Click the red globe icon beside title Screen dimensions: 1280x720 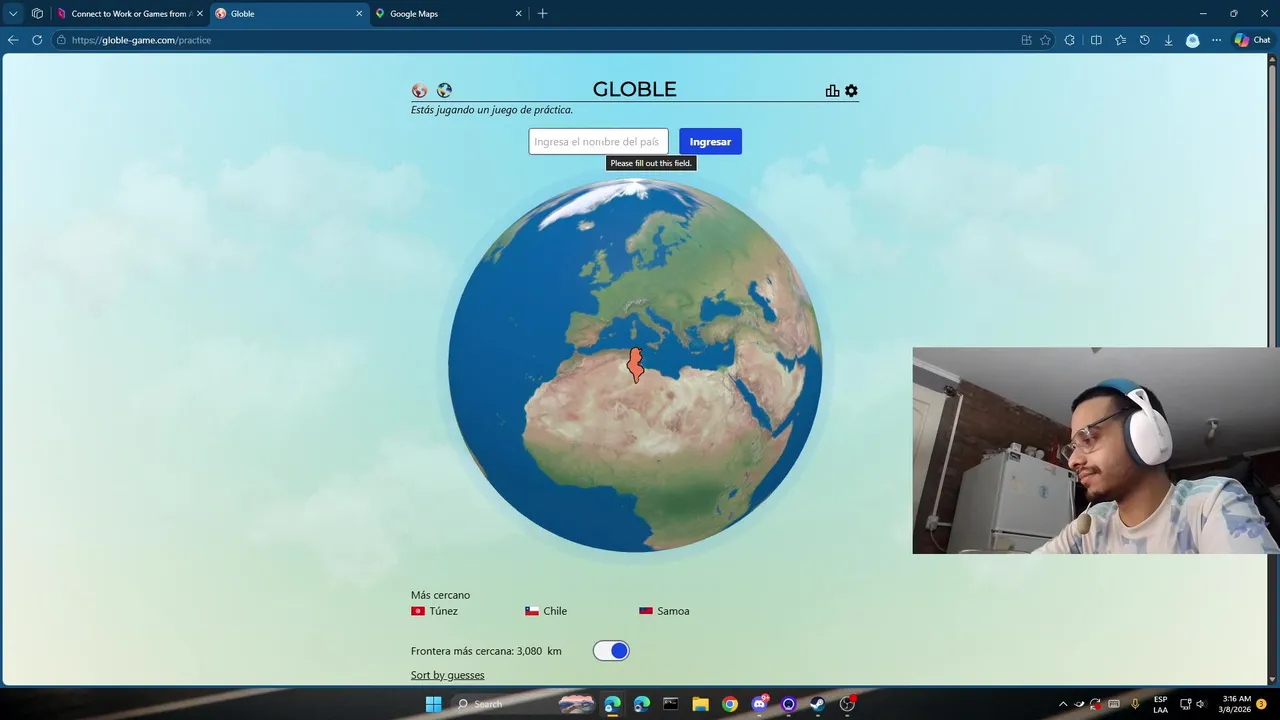click(x=420, y=91)
